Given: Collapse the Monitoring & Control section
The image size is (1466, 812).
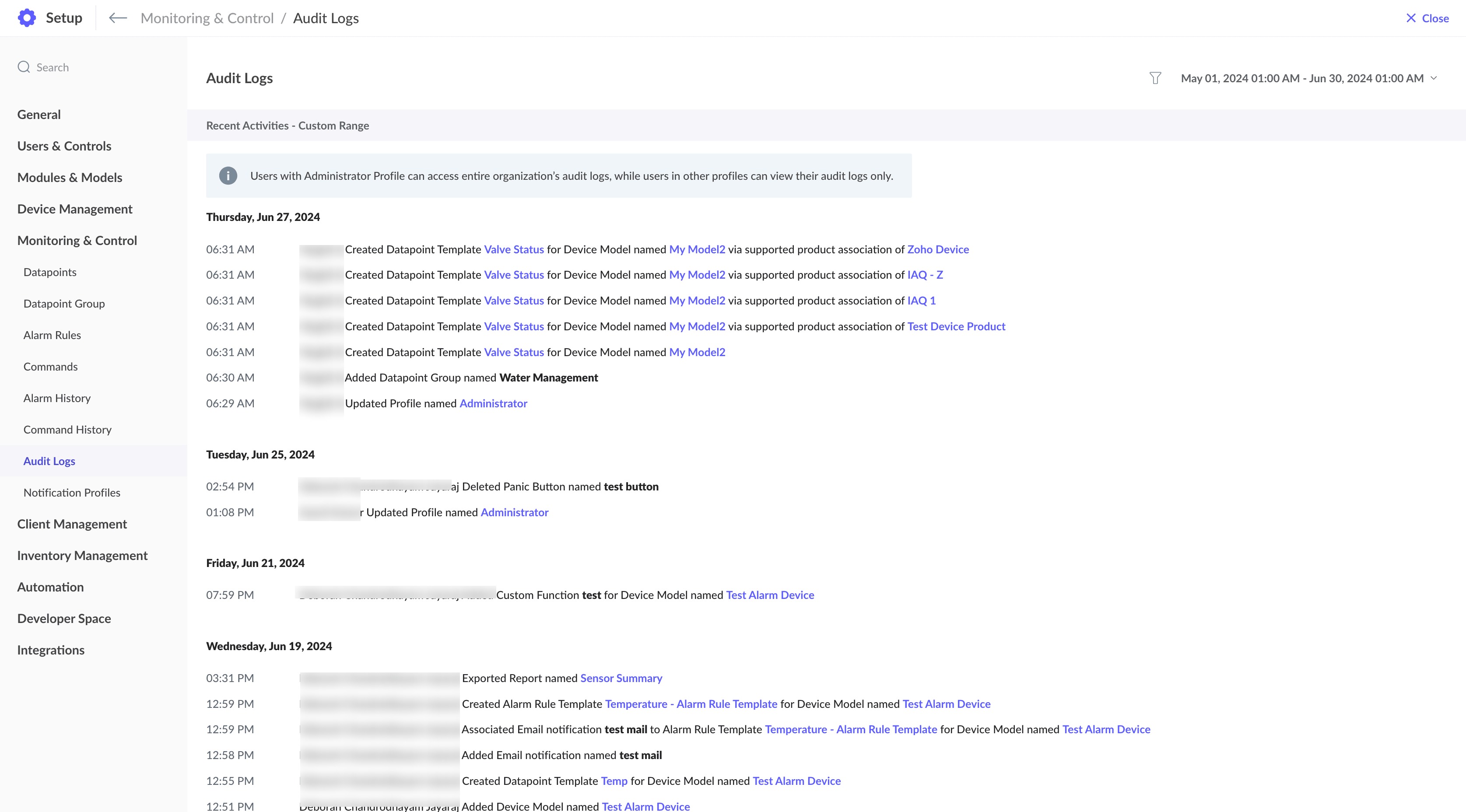Looking at the screenshot, I should [x=77, y=241].
